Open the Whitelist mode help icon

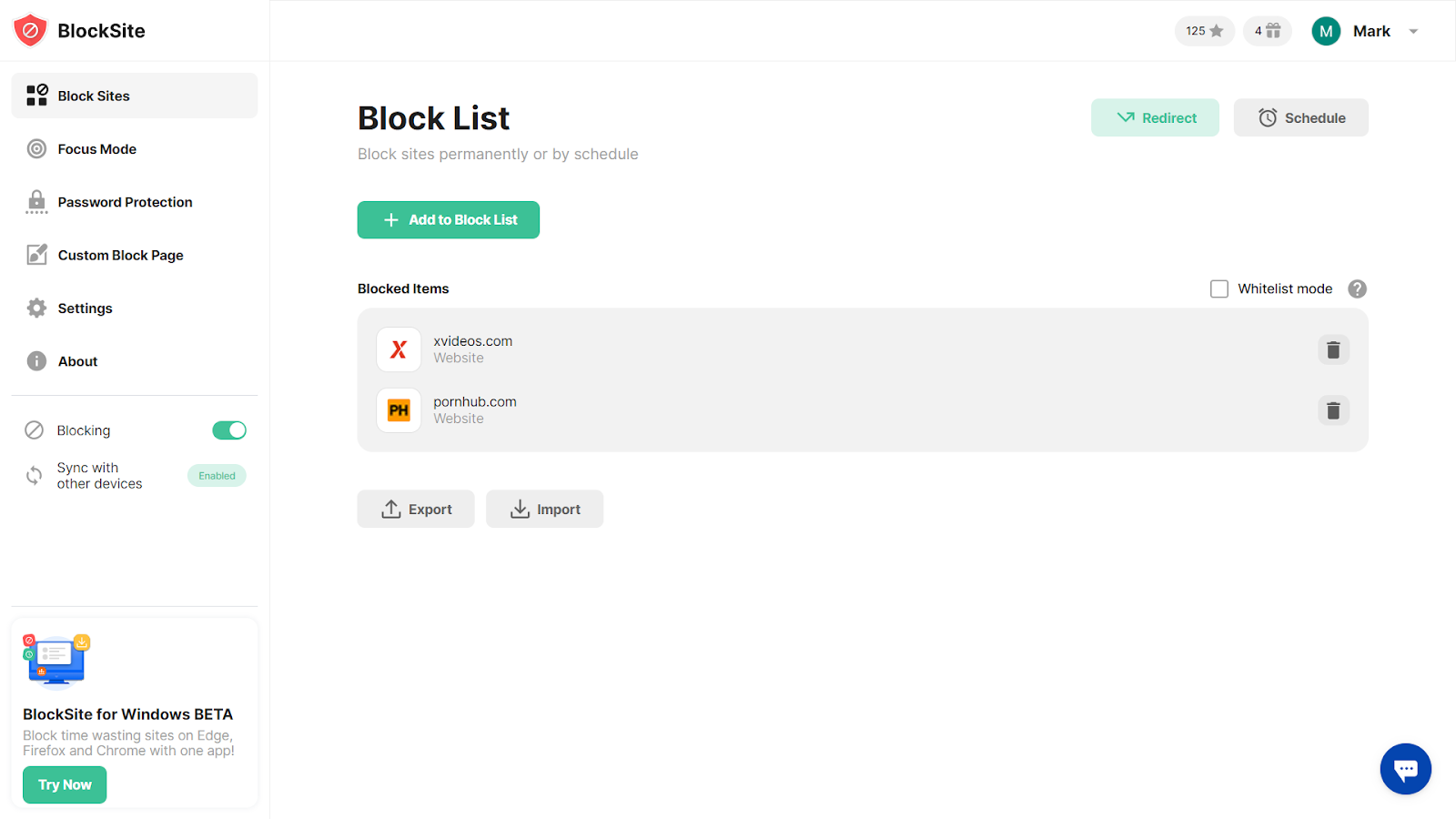click(x=1357, y=288)
